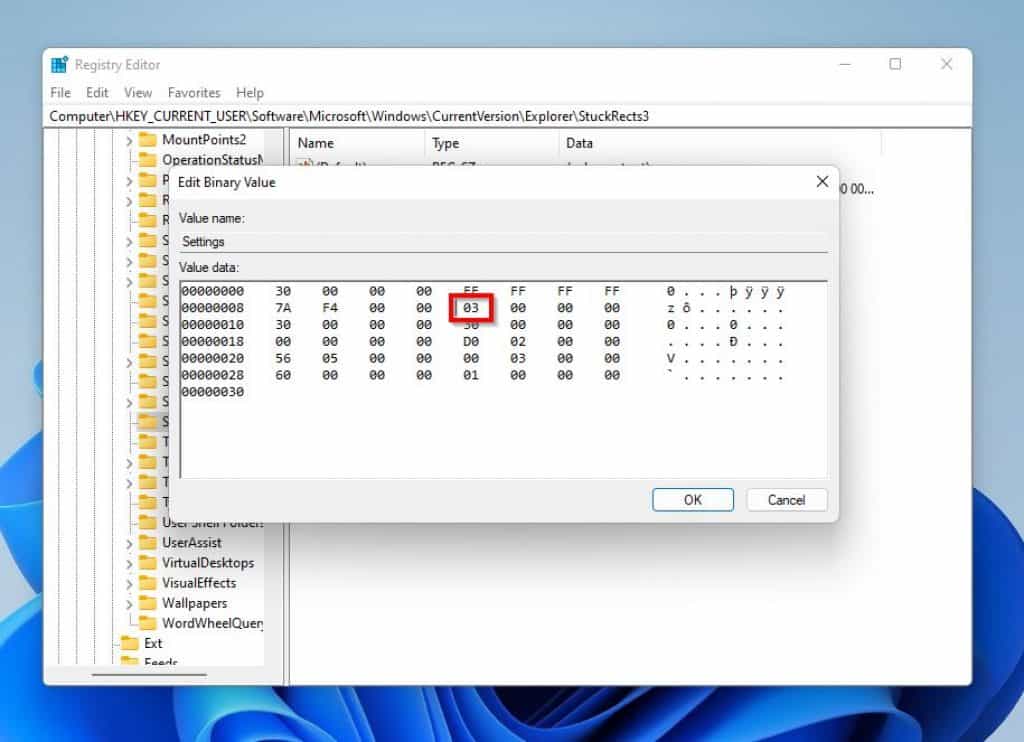Close the Edit Binary Value dialog
Screen dimensions: 1024x742
point(822,182)
